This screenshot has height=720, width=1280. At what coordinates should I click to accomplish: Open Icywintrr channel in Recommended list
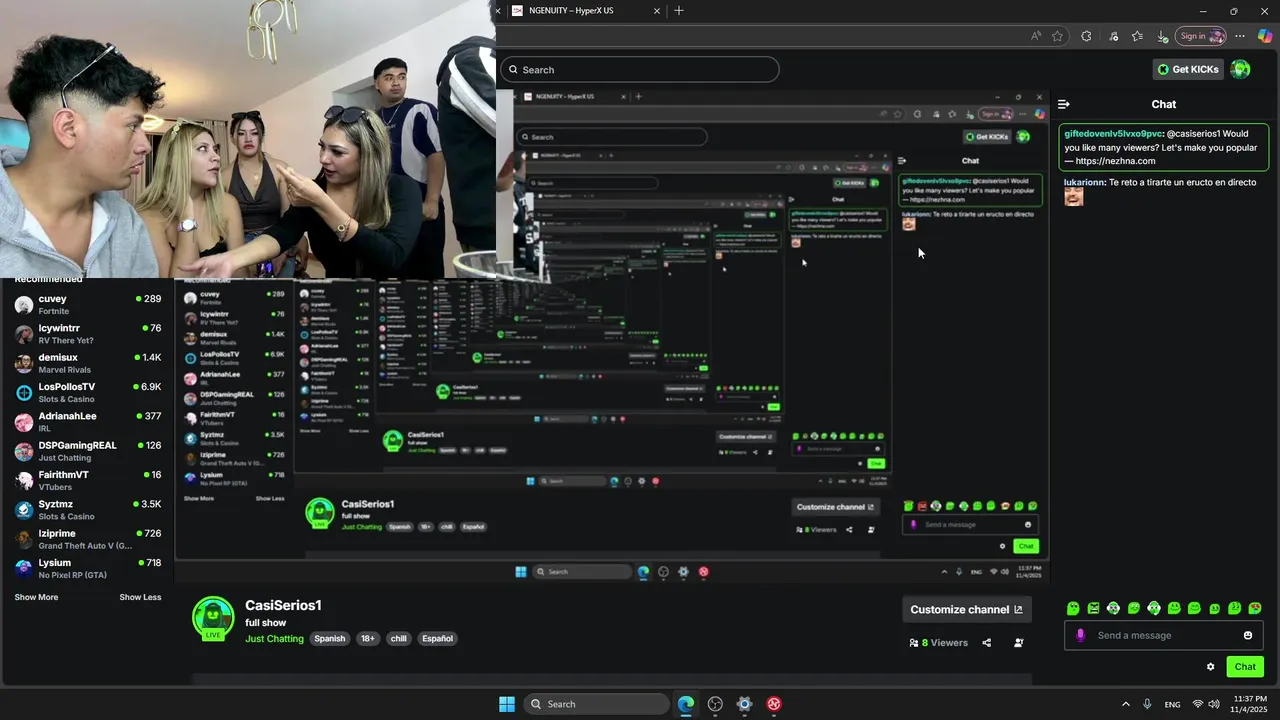pyautogui.click(x=87, y=334)
